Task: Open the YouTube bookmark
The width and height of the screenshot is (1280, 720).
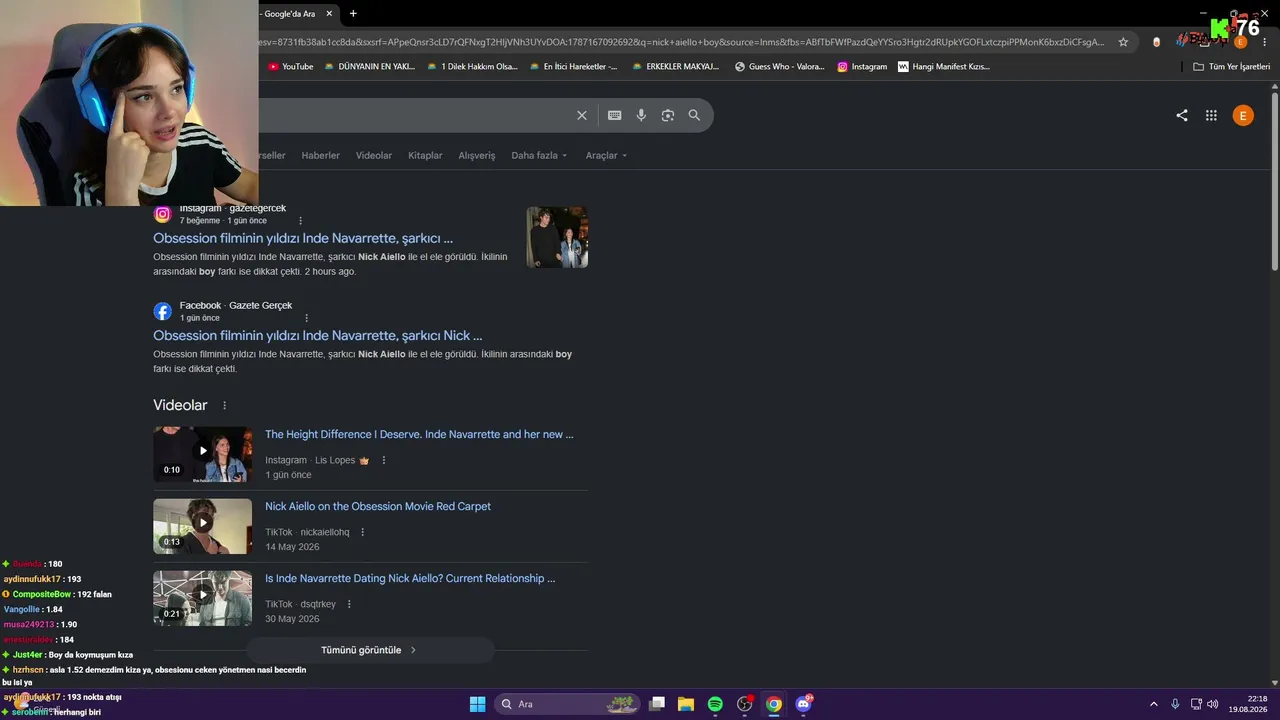Action: [291, 67]
